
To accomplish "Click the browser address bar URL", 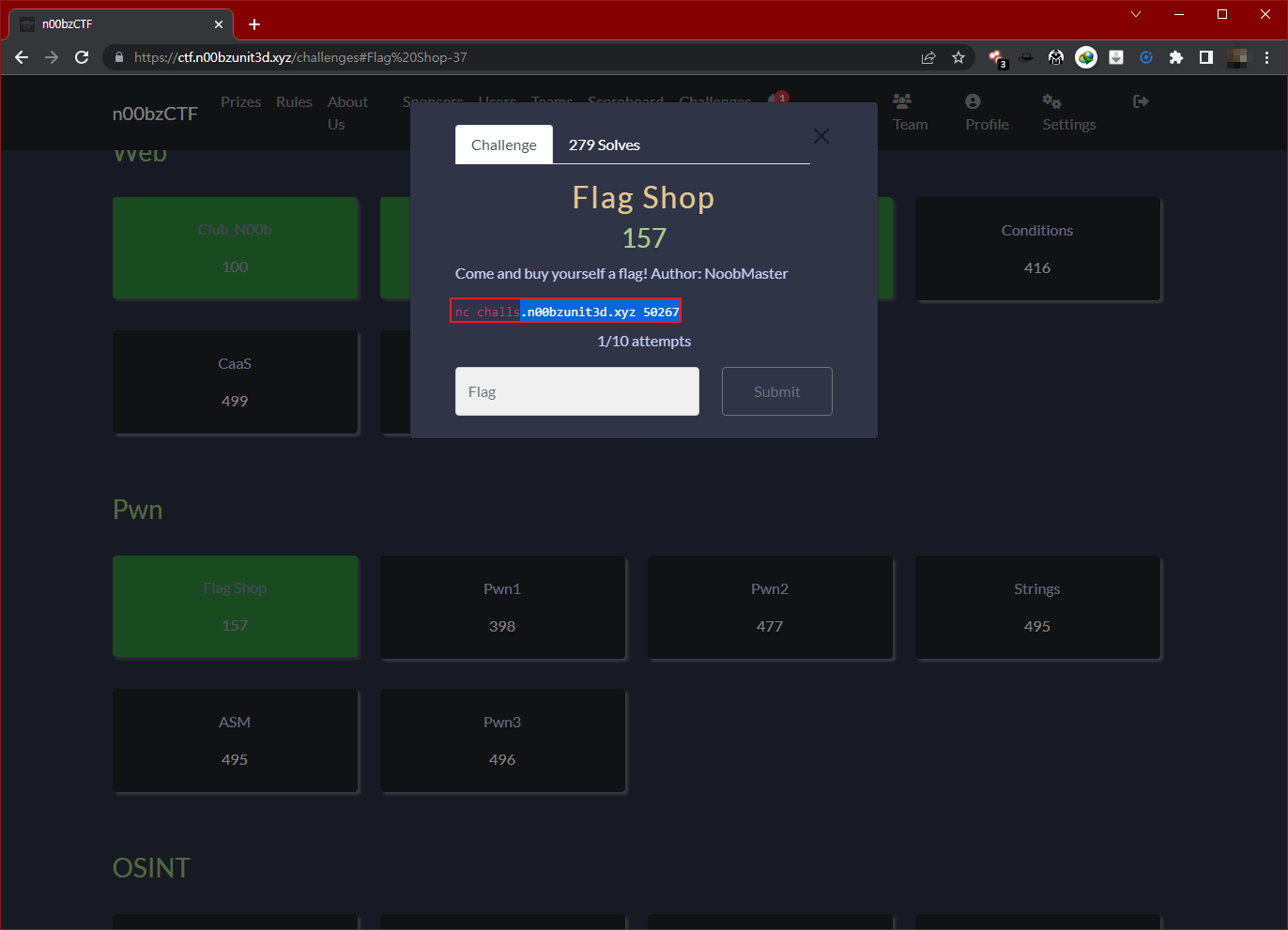I will tap(300, 57).
